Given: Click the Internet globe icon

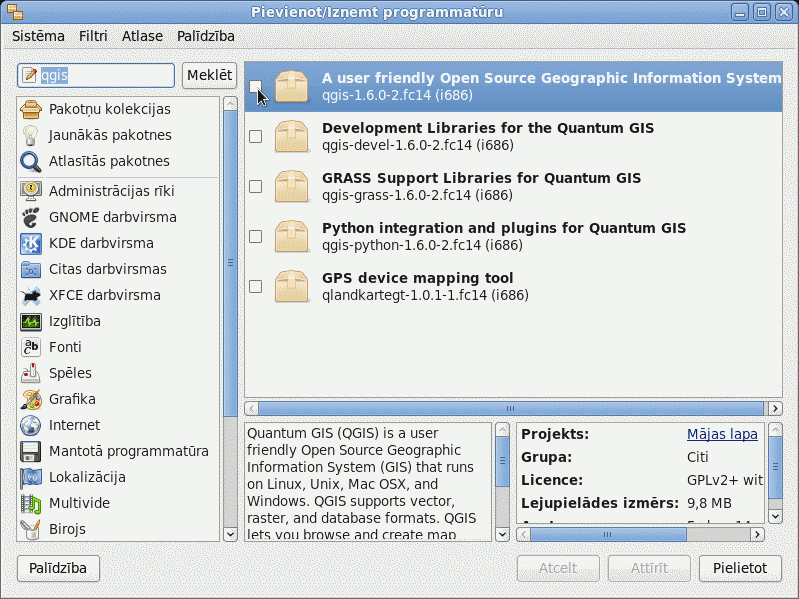Looking at the screenshot, I should 31,425.
